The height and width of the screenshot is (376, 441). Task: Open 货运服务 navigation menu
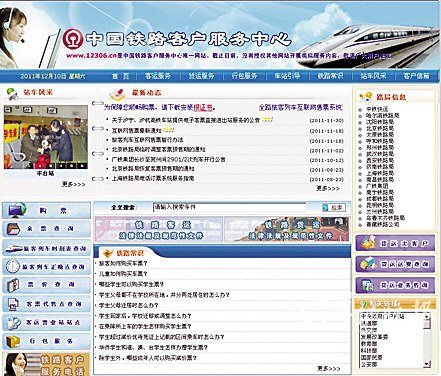pos(201,76)
